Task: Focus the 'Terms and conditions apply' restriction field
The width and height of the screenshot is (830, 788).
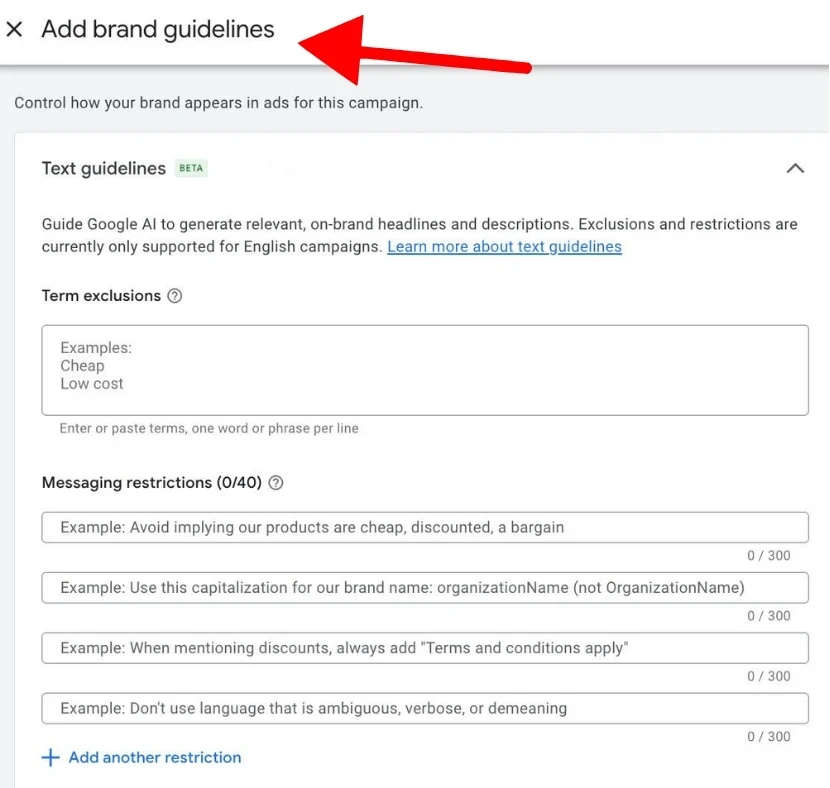Action: (x=424, y=648)
